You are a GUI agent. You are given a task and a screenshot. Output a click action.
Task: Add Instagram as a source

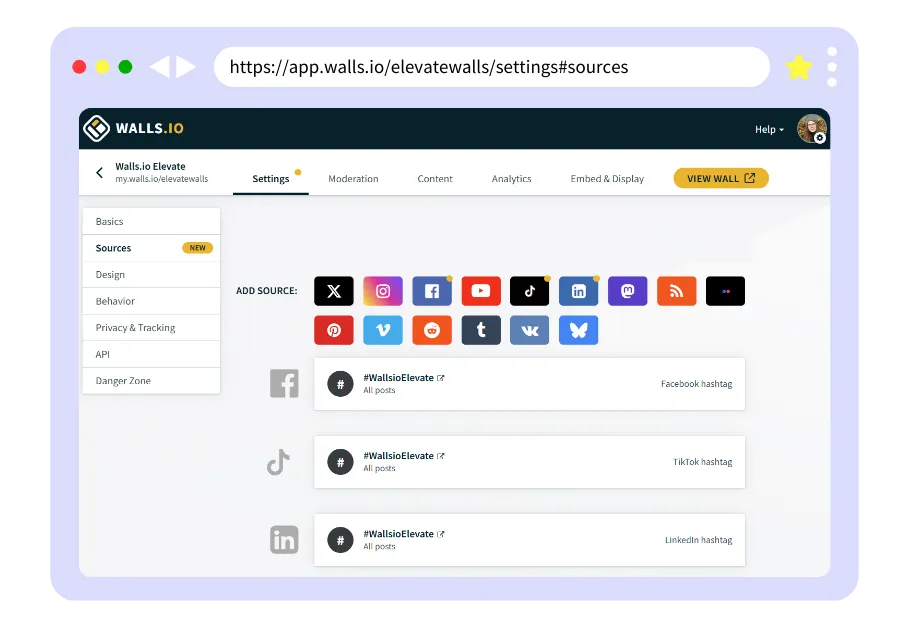pos(383,291)
